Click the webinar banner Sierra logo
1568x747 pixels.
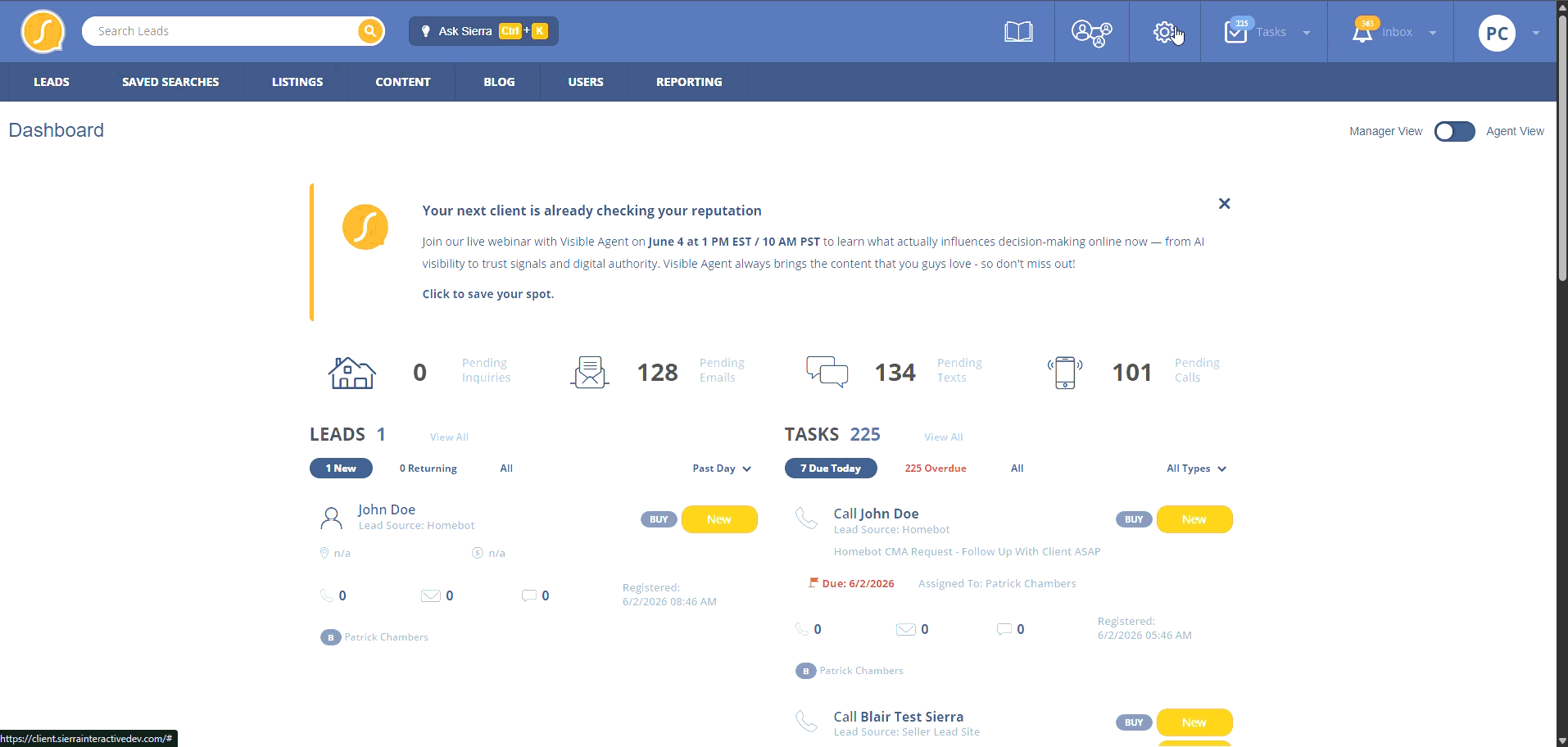[x=365, y=227]
